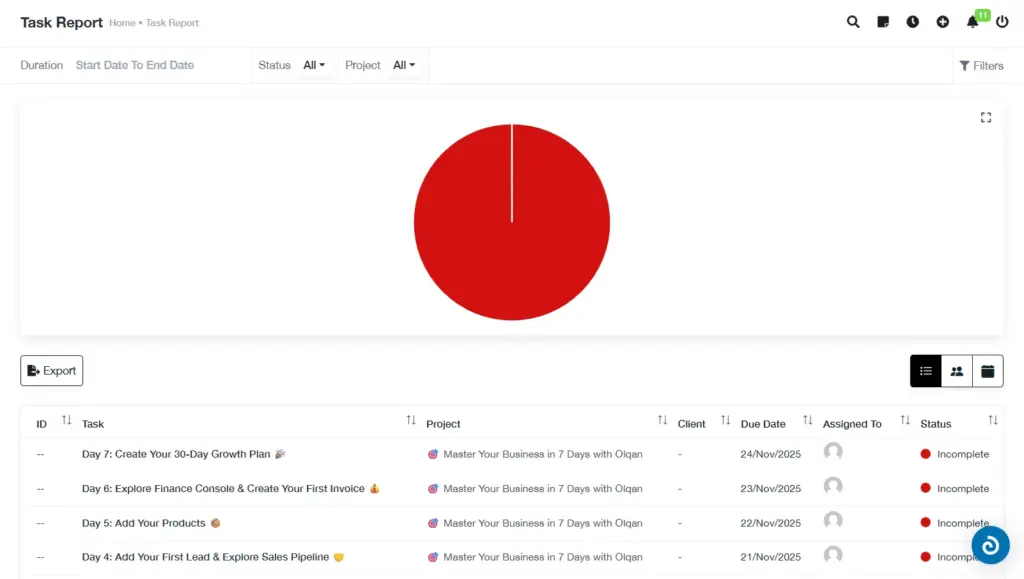Screen dimensions: 1024x579
Task: Open the Day 7 Growth Plan task
Action: (178, 454)
